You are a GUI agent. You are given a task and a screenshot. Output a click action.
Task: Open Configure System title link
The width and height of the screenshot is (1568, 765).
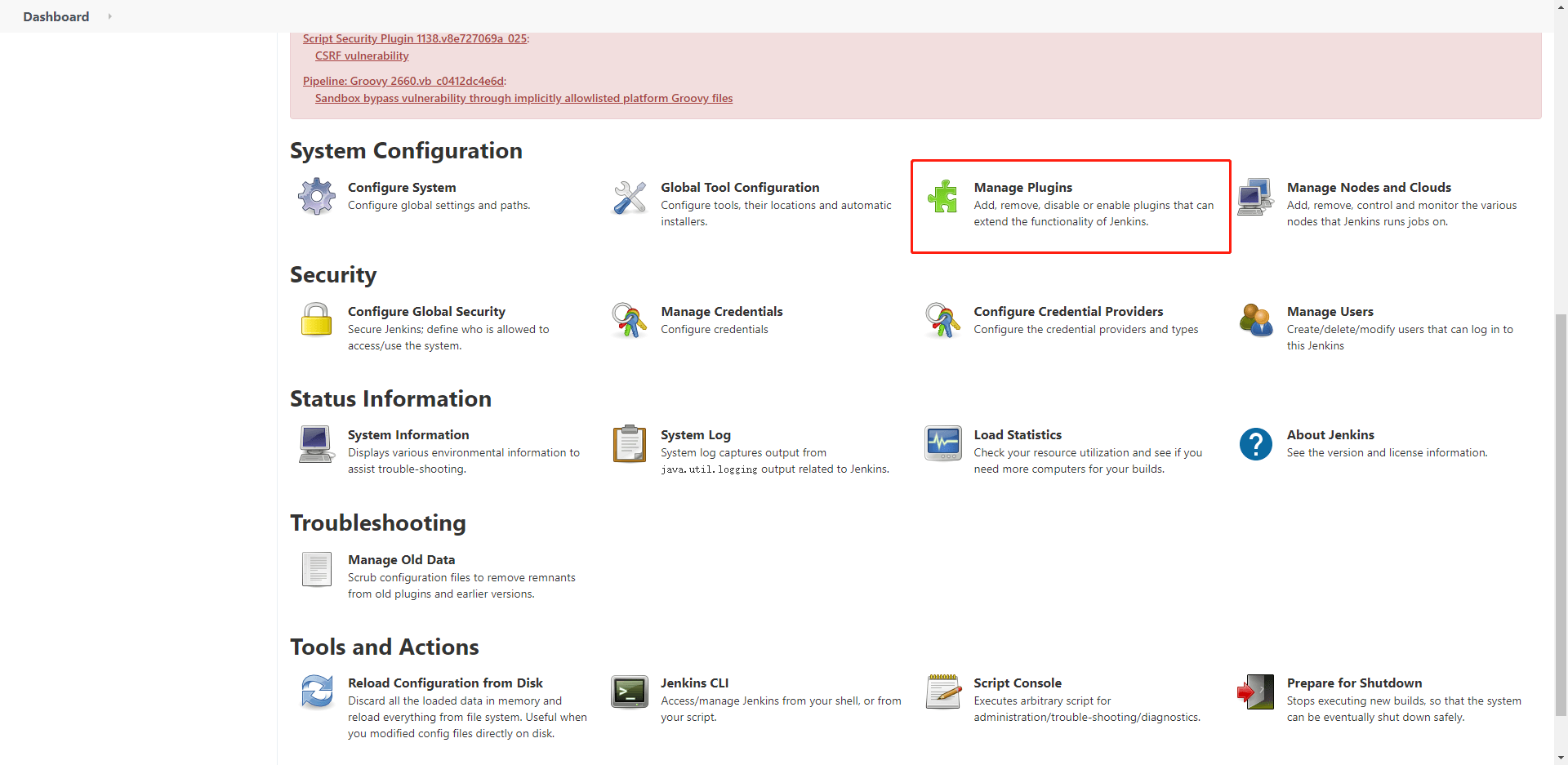click(402, 188)
